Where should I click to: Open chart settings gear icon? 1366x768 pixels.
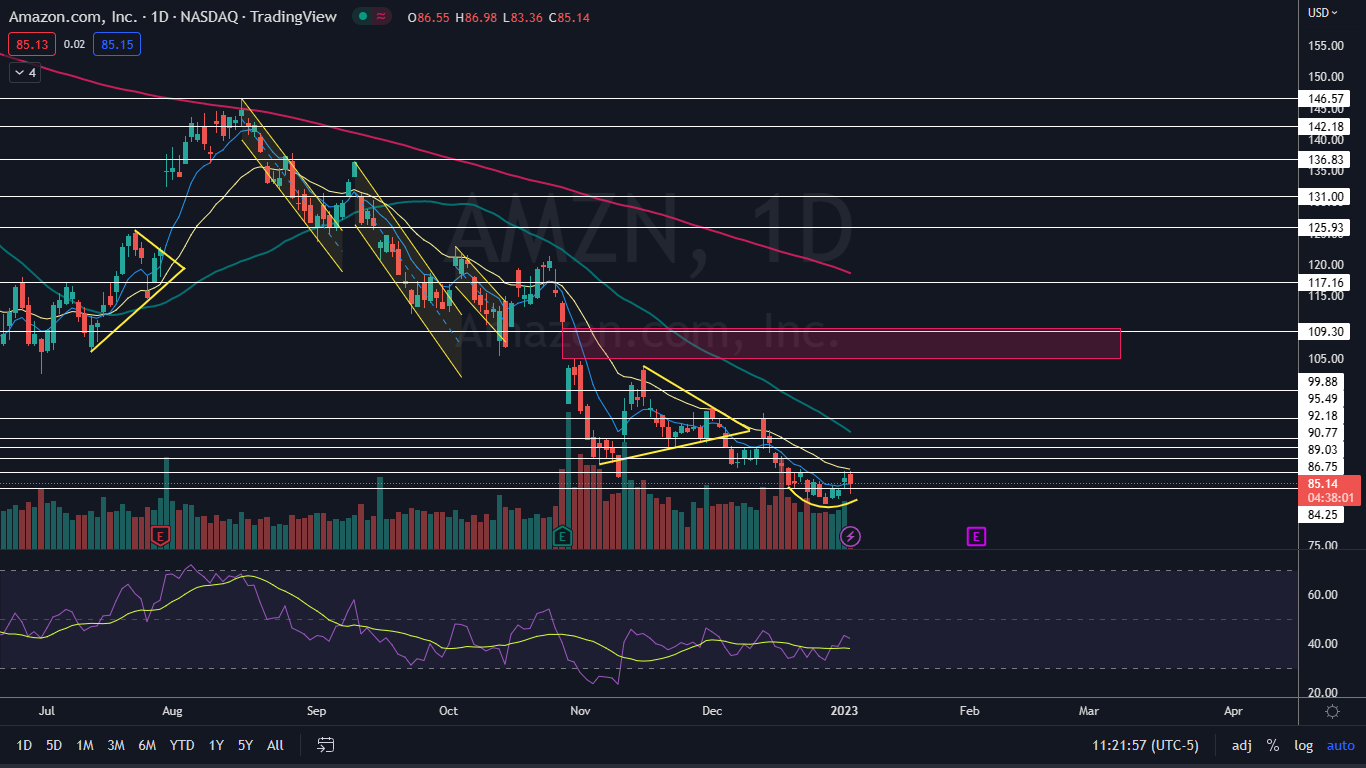coord(1332,711)
